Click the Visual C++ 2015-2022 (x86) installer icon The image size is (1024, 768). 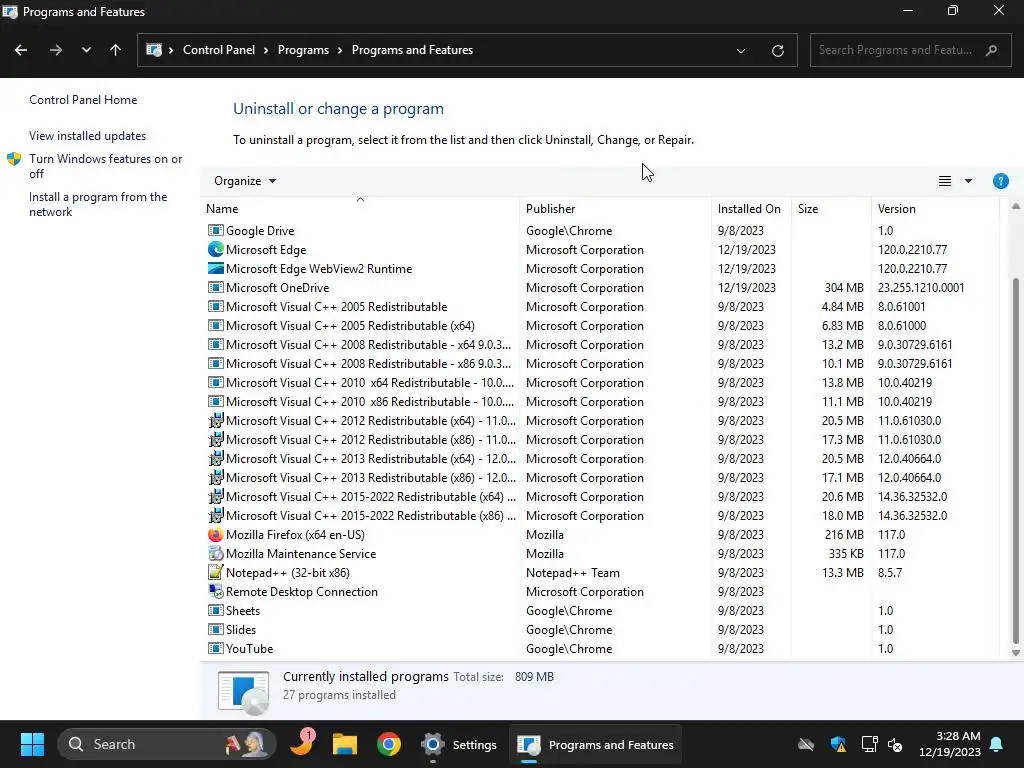[x=215, y=516]
